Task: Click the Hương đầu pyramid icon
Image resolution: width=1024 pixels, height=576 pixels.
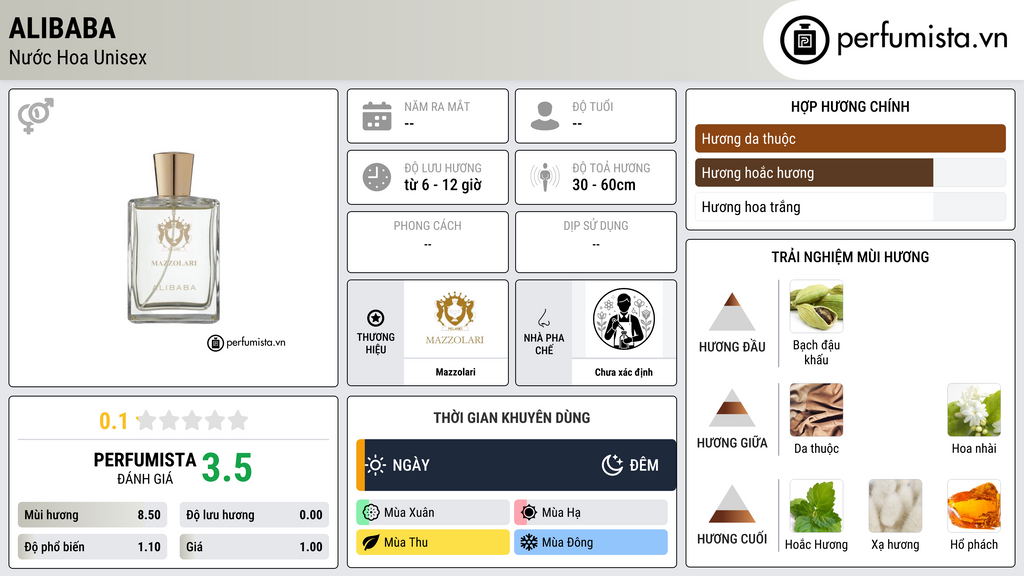Action: click(x=732, y=312)
